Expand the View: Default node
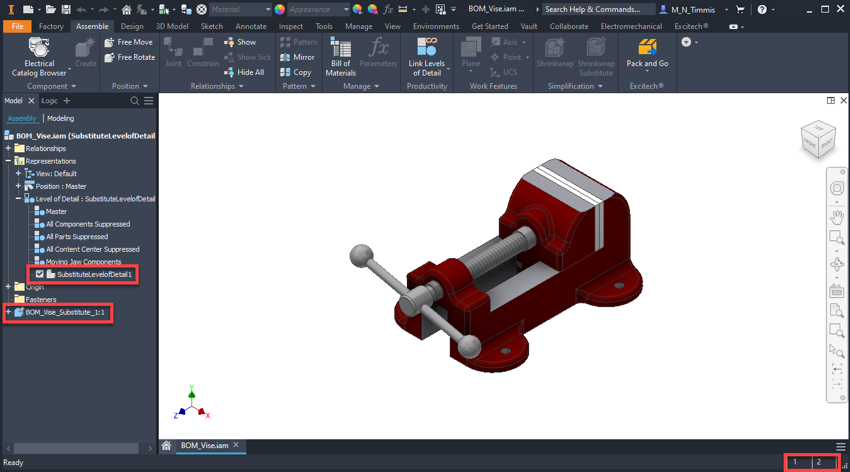850x472 pixels. click(x=18, y=173)
